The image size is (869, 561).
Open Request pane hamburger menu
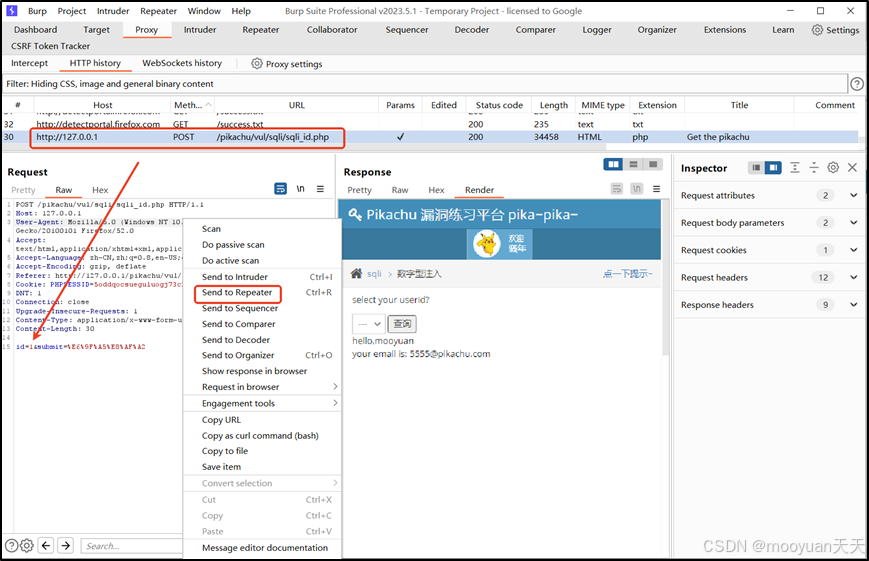320,189
